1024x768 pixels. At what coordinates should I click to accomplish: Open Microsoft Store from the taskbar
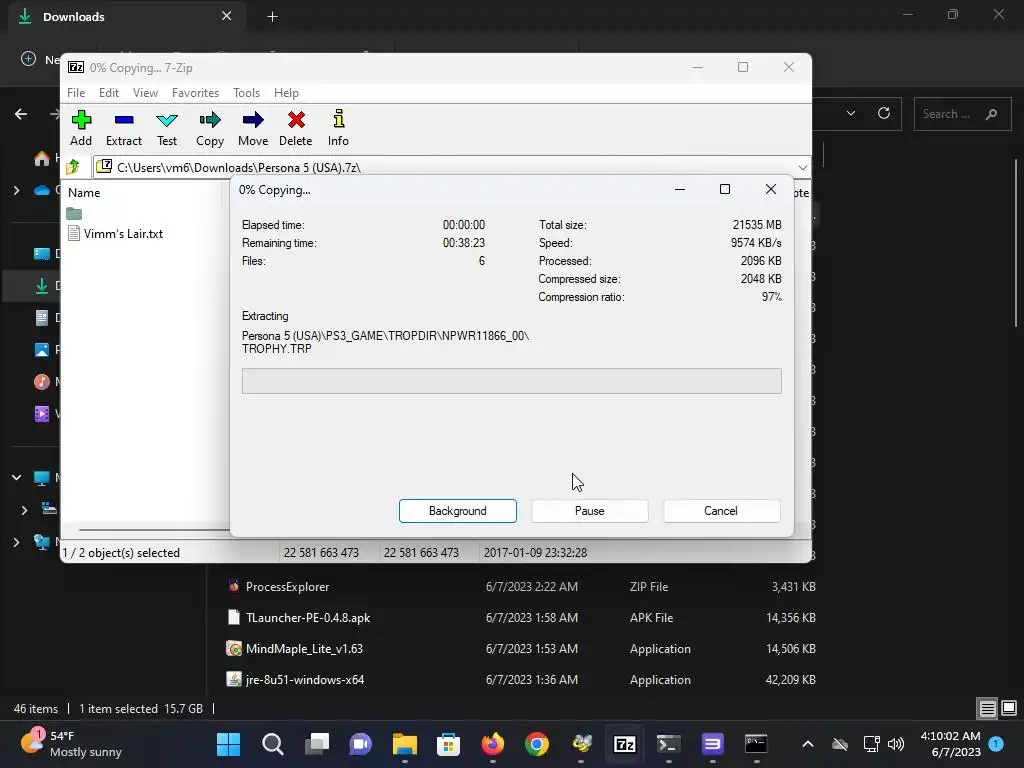[449, 744]
